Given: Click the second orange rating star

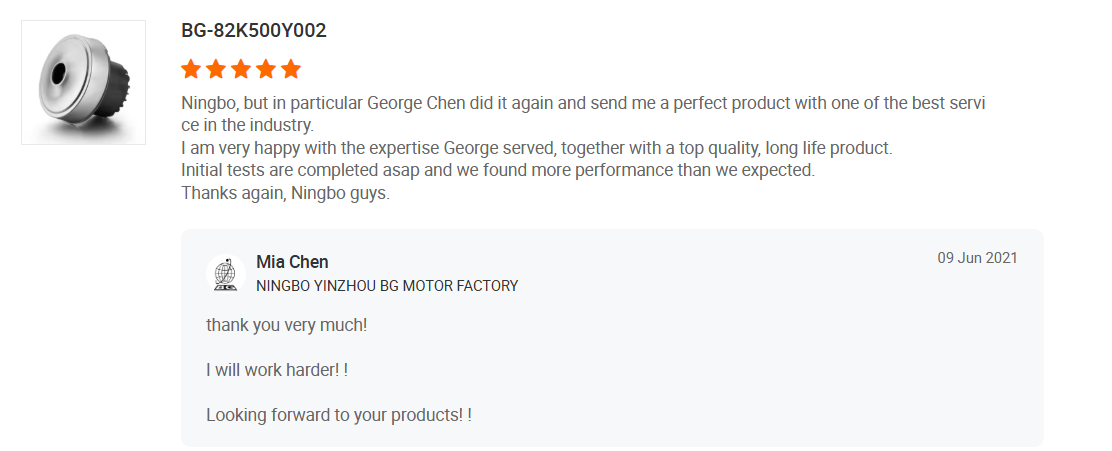Looking at the screenshot, I should coord(216,69).
